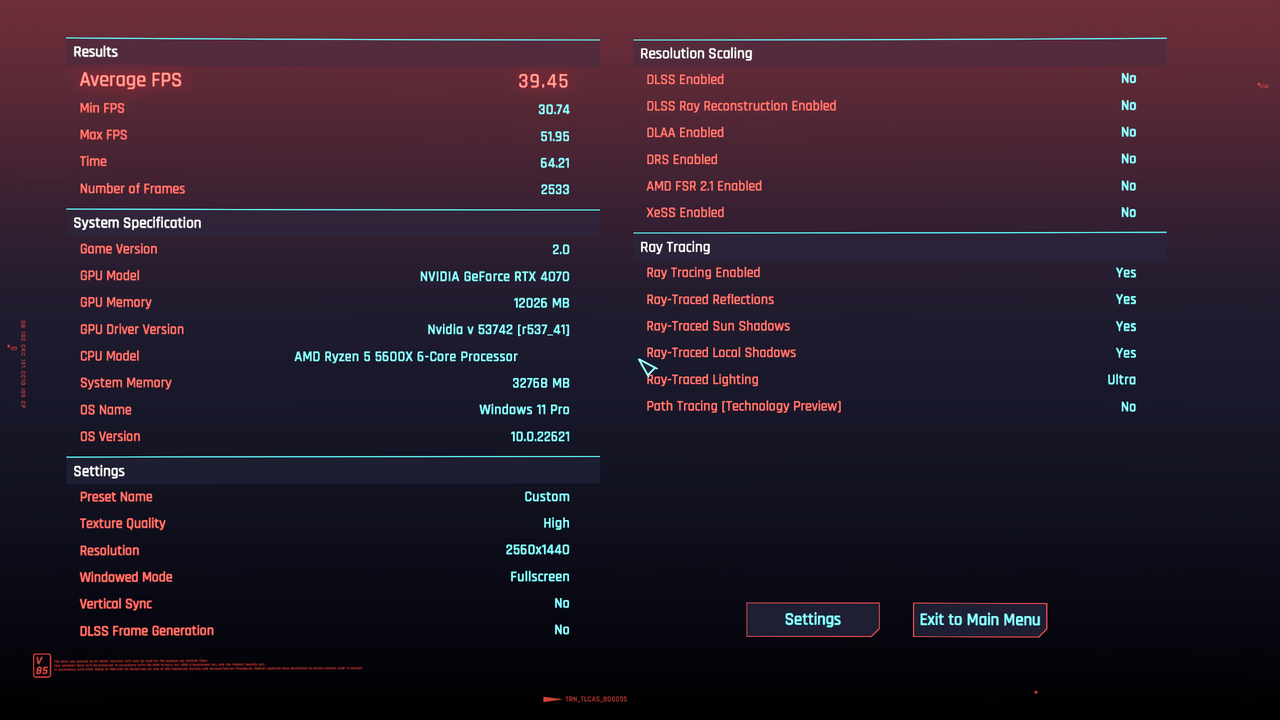1280x720 pixels.
Task: Click the DLSS Enabled No value
Action: (x=1129, y=79)
